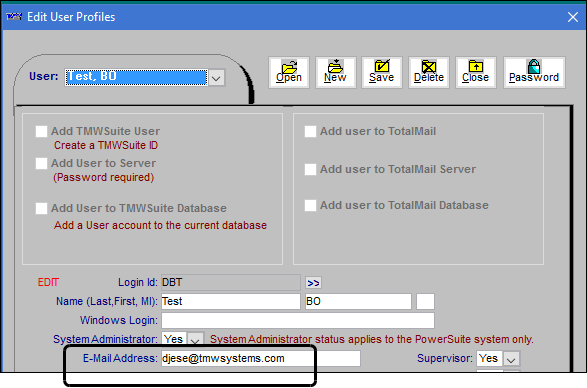Enable Add User to Server checkbox
This screenshot has height=388, width=587.
41,163
